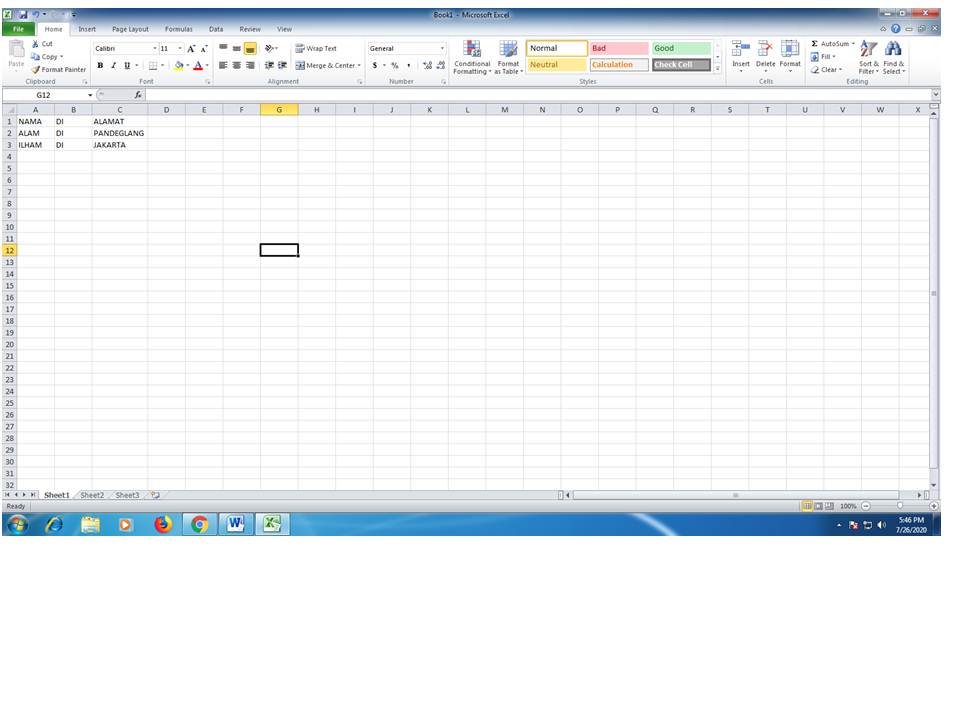Screen dimensions: 960x720
Task: Apply red Font Color
Action: point(198,66)
